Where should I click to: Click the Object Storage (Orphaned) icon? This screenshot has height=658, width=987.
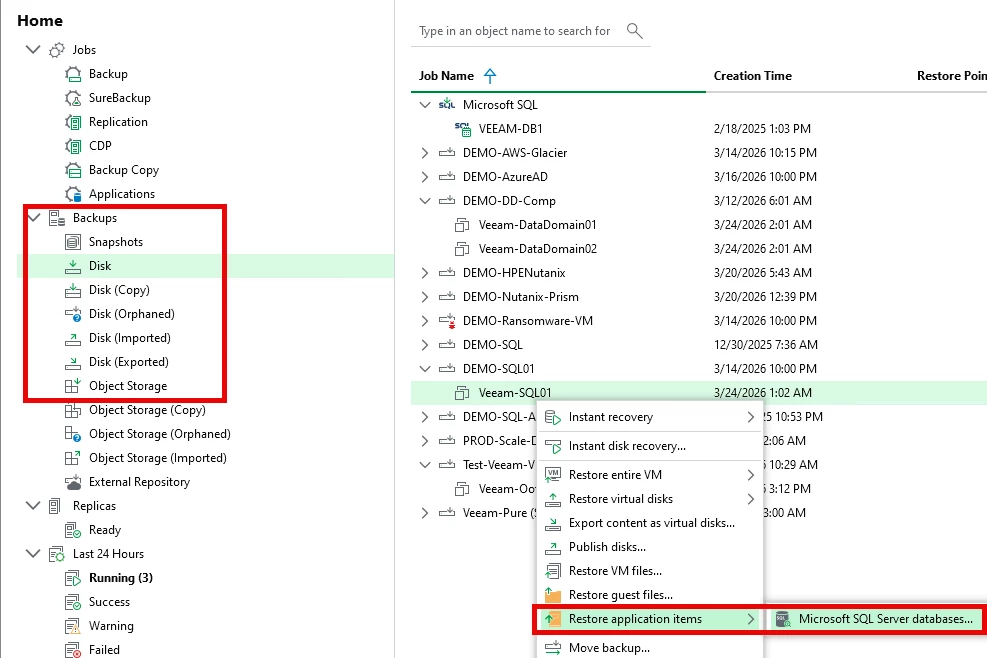click(x=73, y=434)
